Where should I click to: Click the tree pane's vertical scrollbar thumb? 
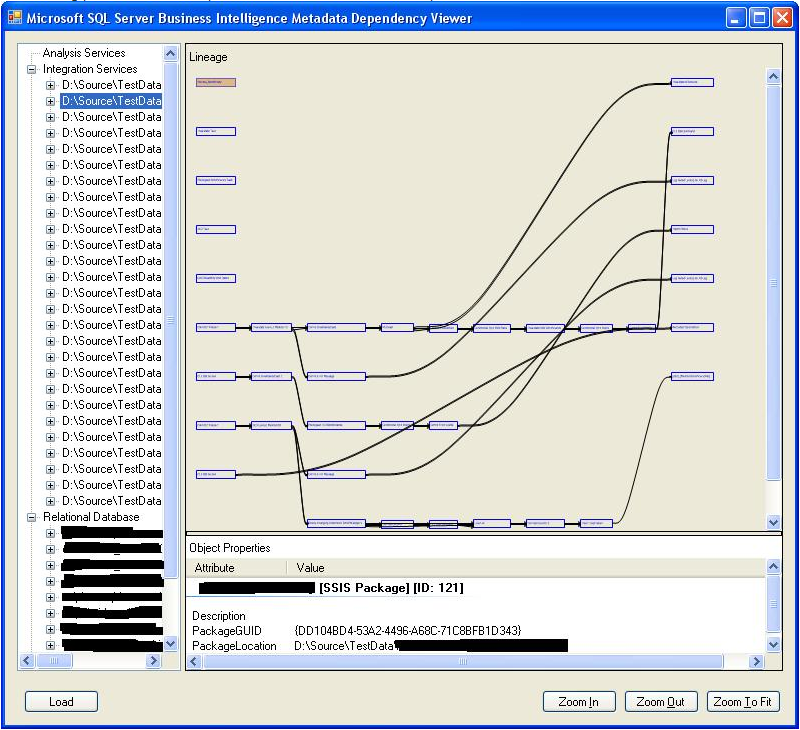pyautogui.click(x=171, y=320)
